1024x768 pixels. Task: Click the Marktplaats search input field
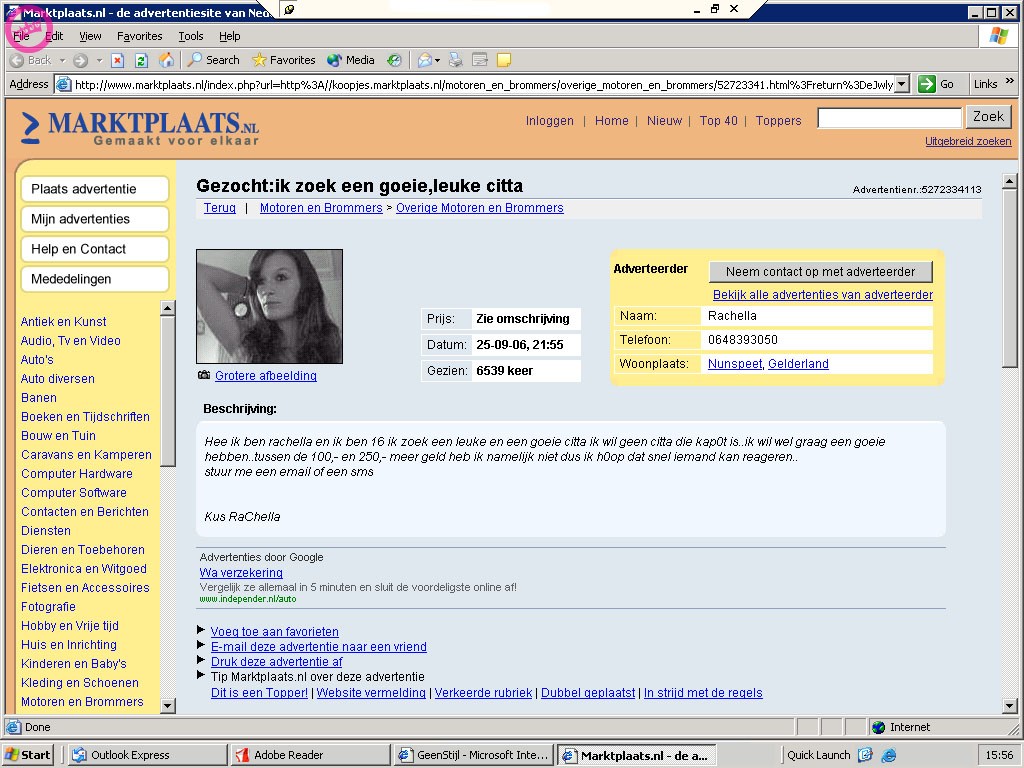889,118
